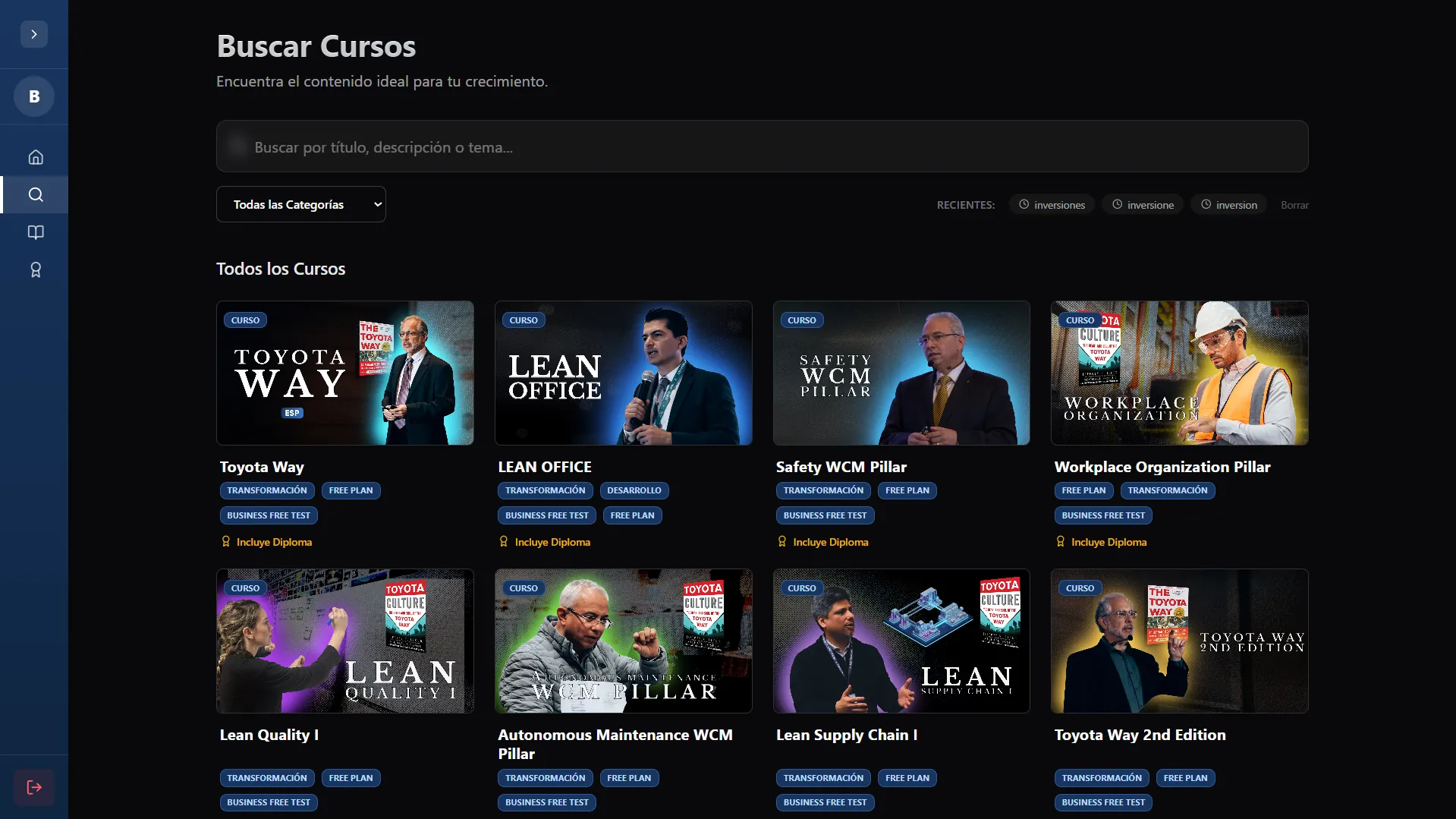Click the Lean Quality I title

click(x=269, y=735)
